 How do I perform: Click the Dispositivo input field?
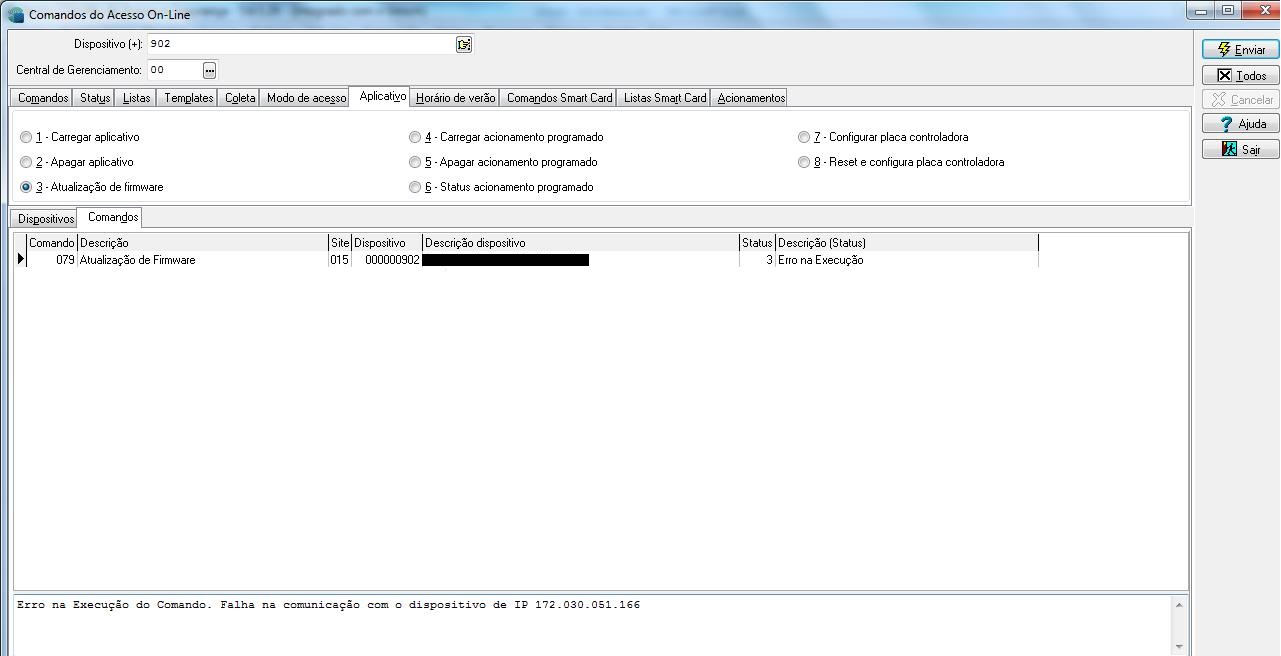coord(300,44)
